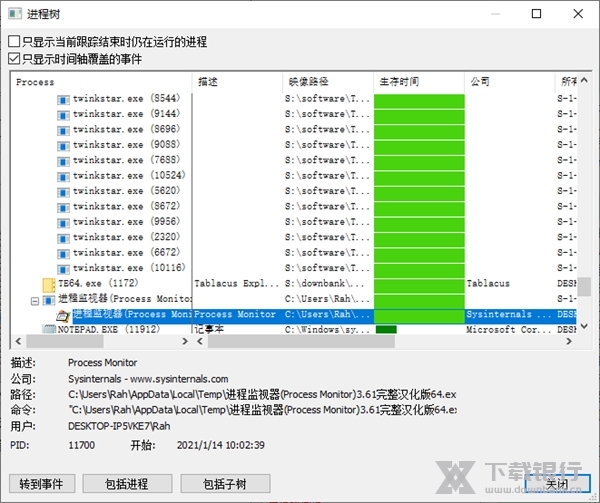Click right arrow of Process pane scrollbar
The width and height of the screenshot is (600, 503).
tap(185, 341)
